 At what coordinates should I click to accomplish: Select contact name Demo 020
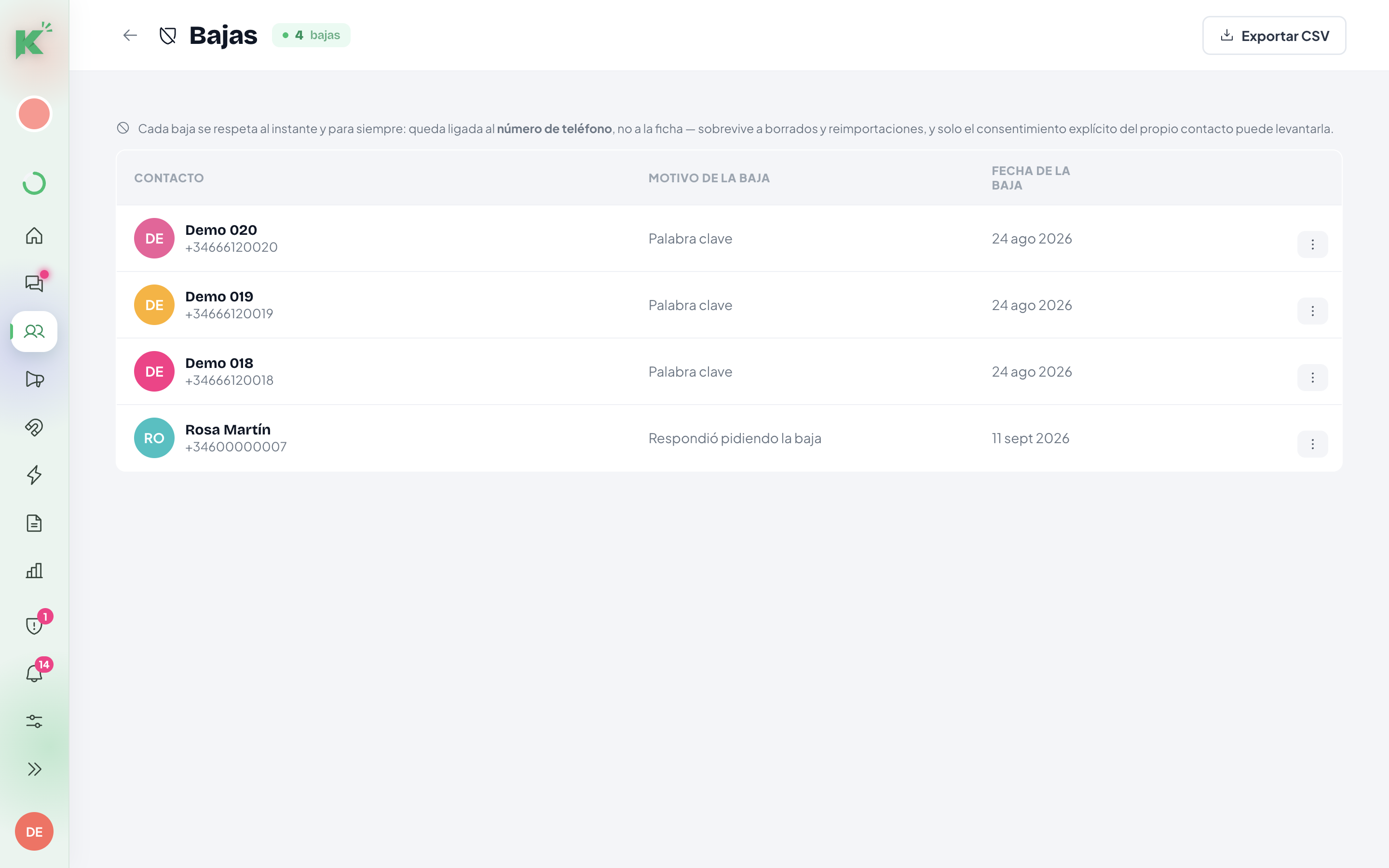(221, 230)
